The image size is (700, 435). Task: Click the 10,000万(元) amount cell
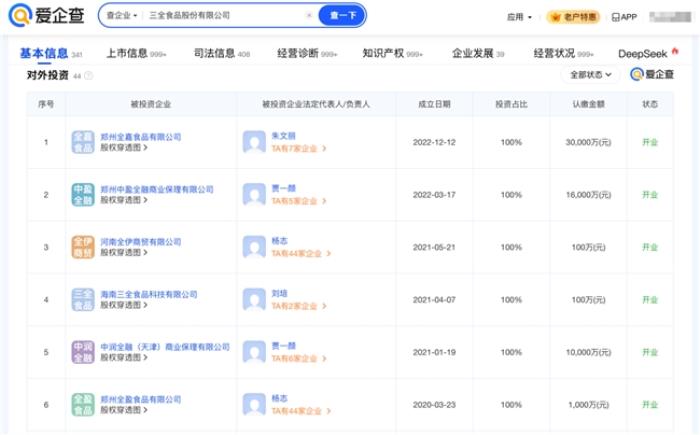click(x=588, y=352)
